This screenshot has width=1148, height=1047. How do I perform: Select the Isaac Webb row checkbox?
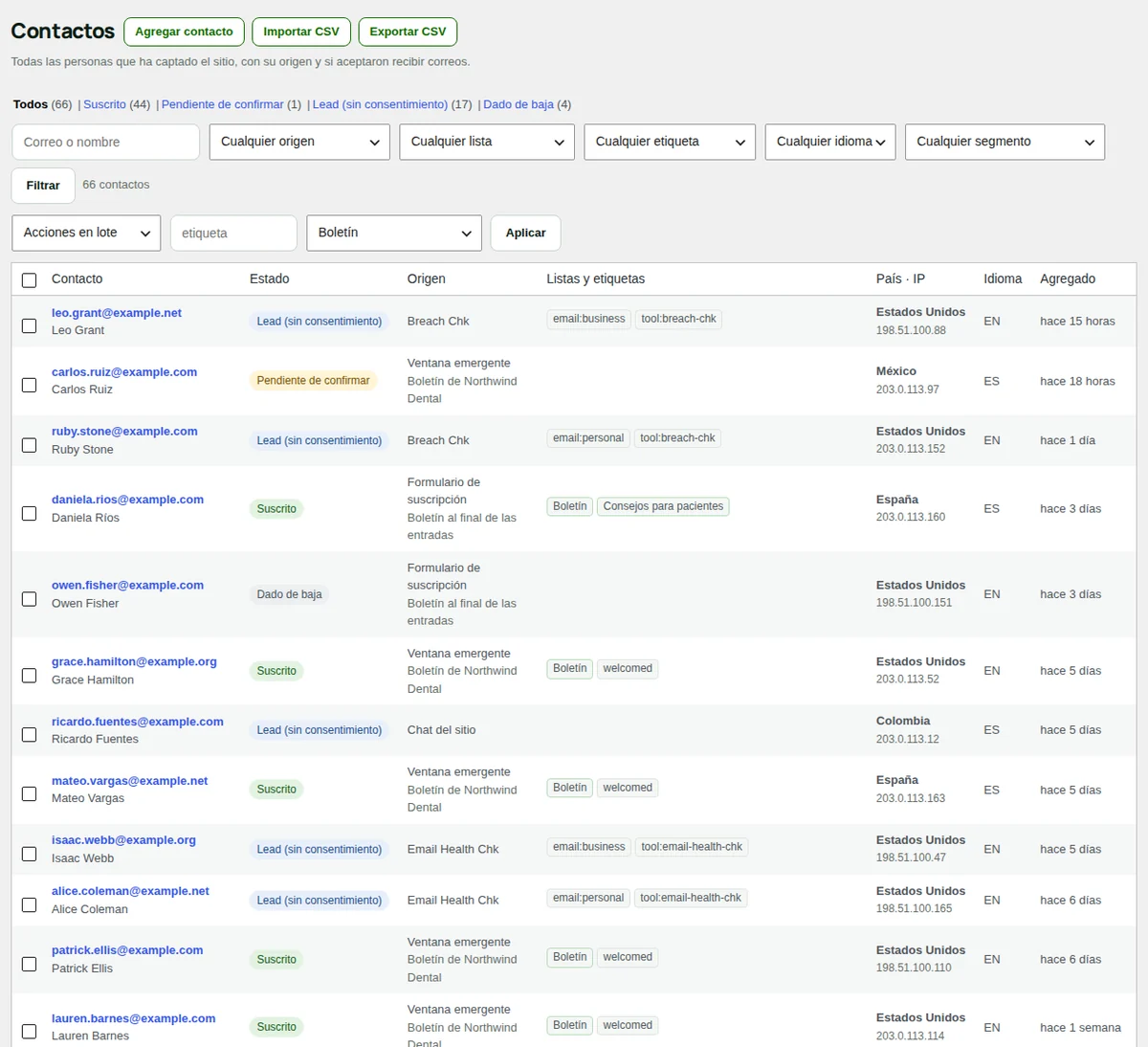tap(30, 854)
